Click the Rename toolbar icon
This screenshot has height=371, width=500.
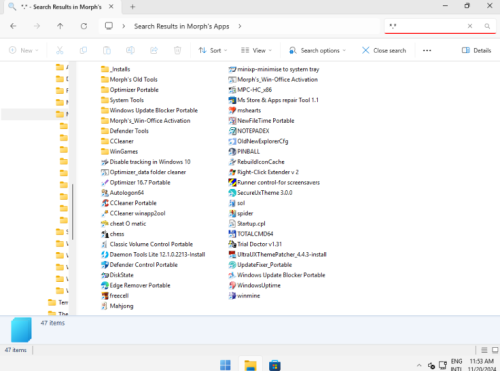coord(130,50)
